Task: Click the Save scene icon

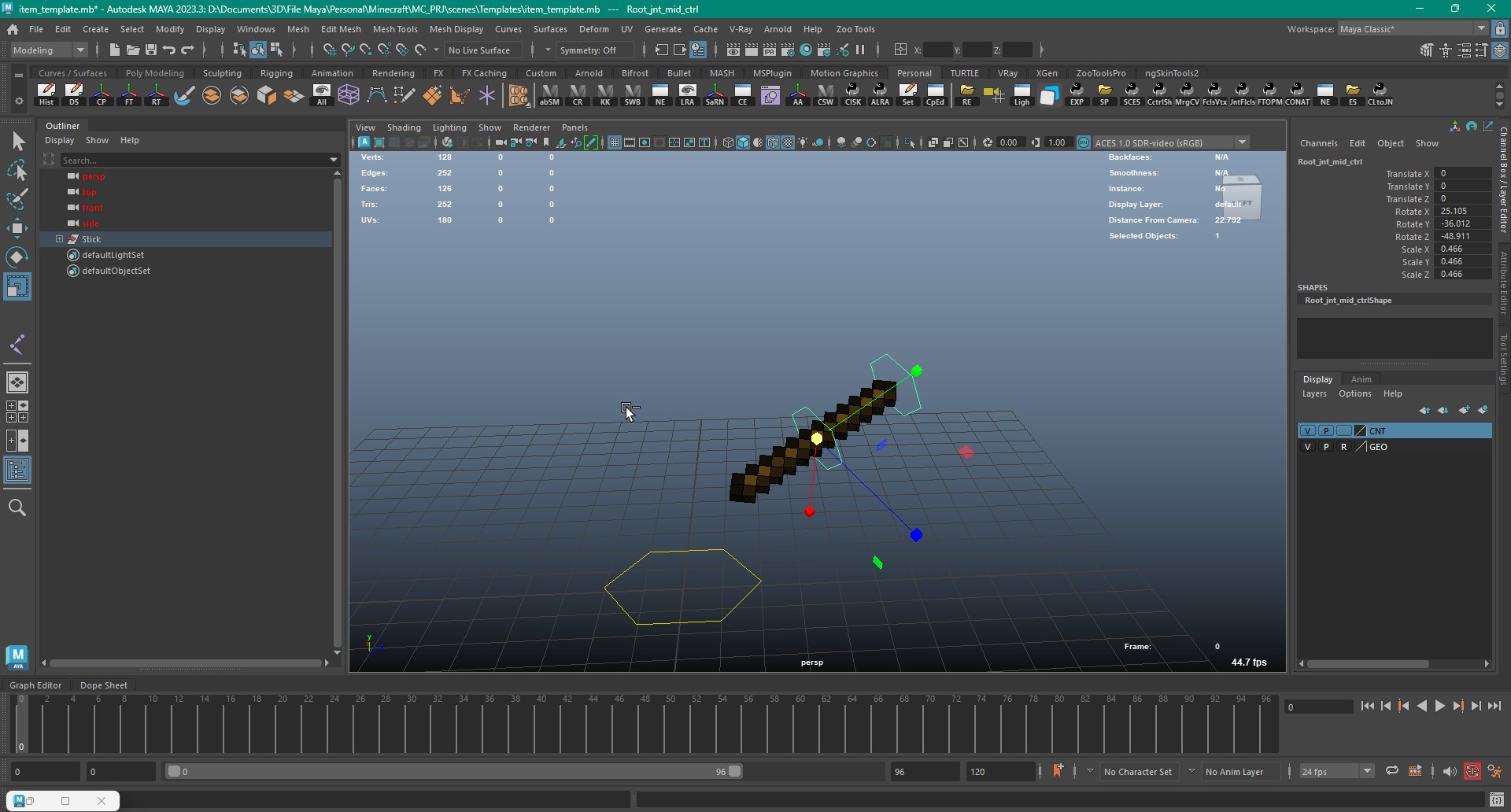Action: pyautogui.click(x=151, y=50)
